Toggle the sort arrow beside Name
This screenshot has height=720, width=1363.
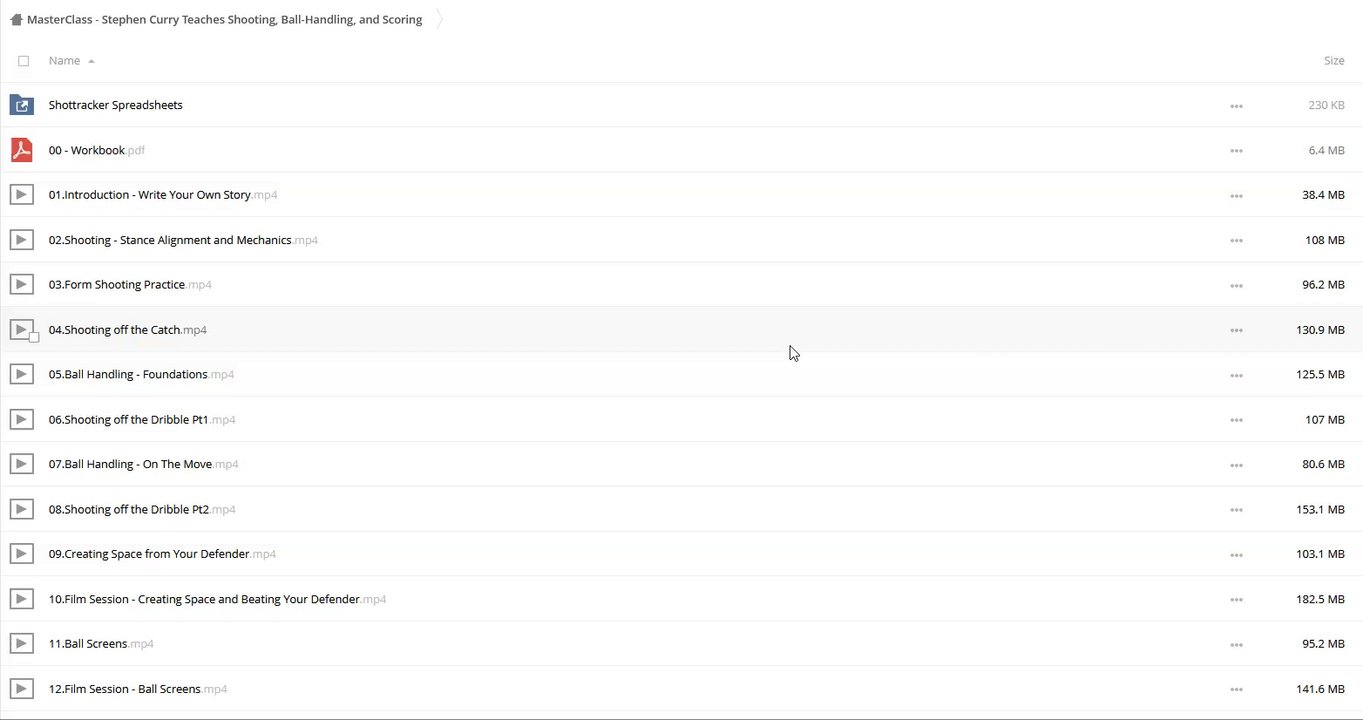coord(91,61)
